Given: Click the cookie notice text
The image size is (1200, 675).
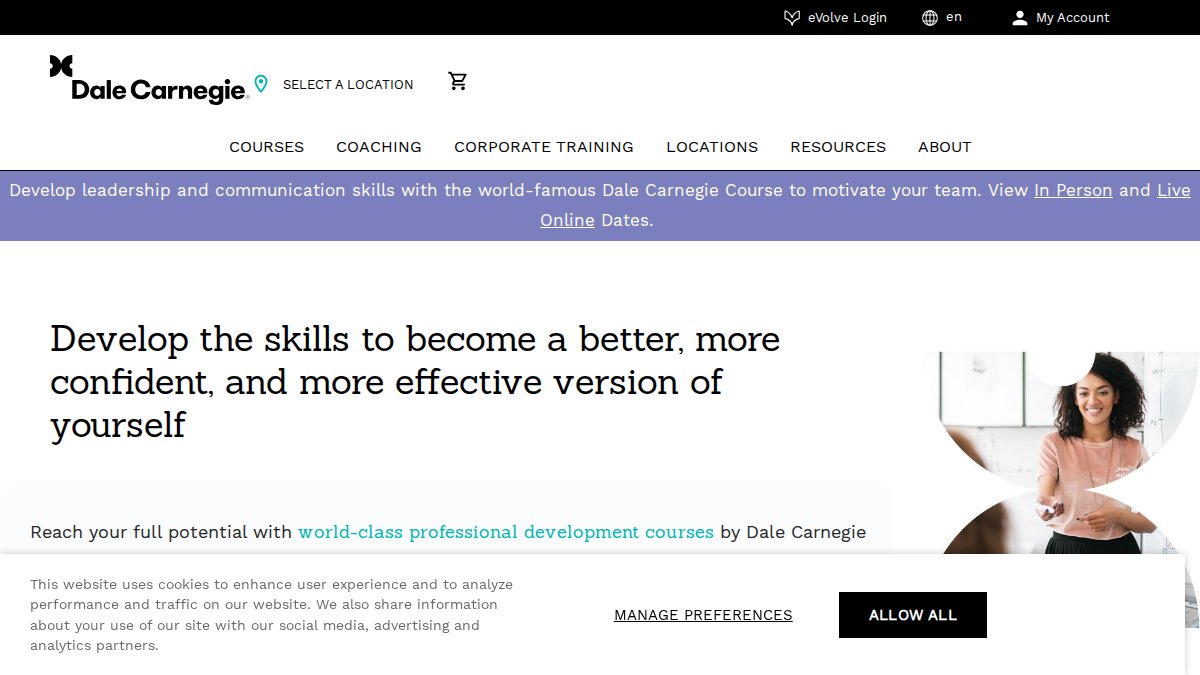Looking at the screenshot, I should point(271,615).
